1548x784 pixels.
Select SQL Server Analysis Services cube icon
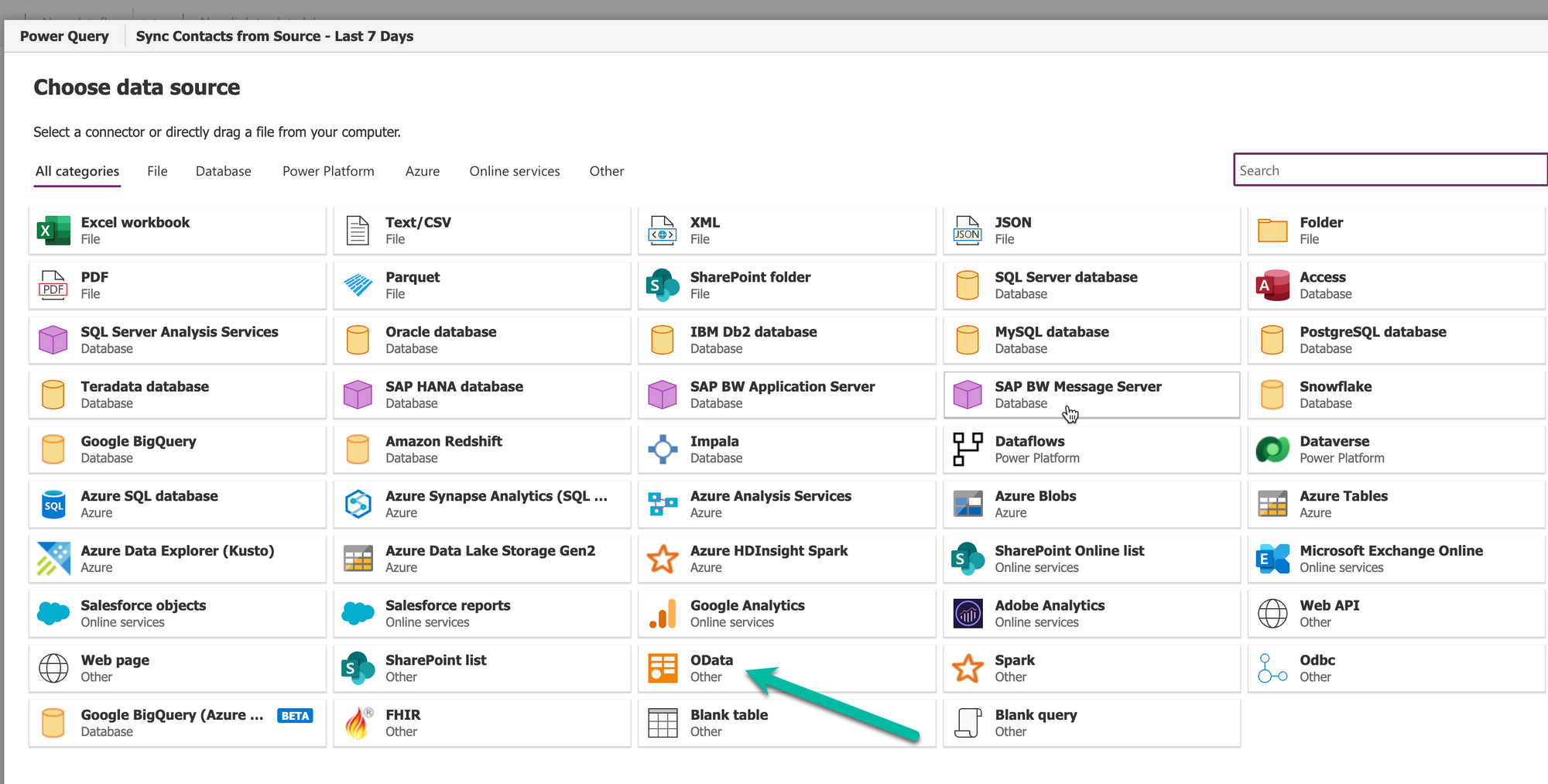53,341
